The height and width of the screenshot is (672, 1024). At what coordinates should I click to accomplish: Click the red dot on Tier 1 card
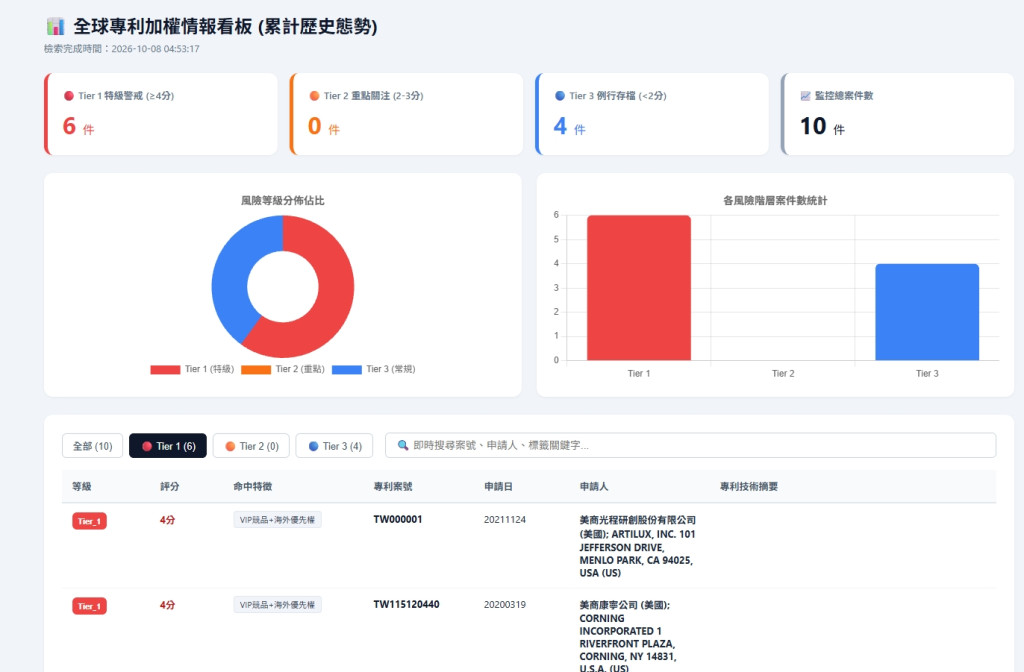click(x=69, y=96)
